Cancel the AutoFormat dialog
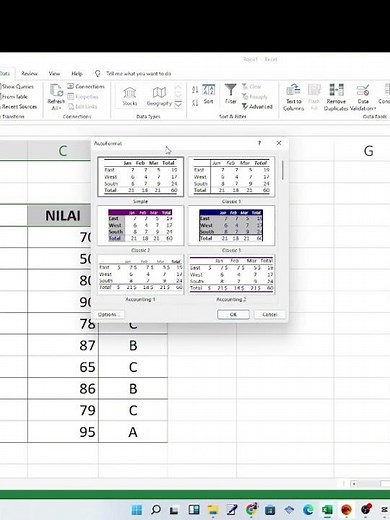Image resolution: width=390 pixels, height=520 pixels. pos(270,314)
